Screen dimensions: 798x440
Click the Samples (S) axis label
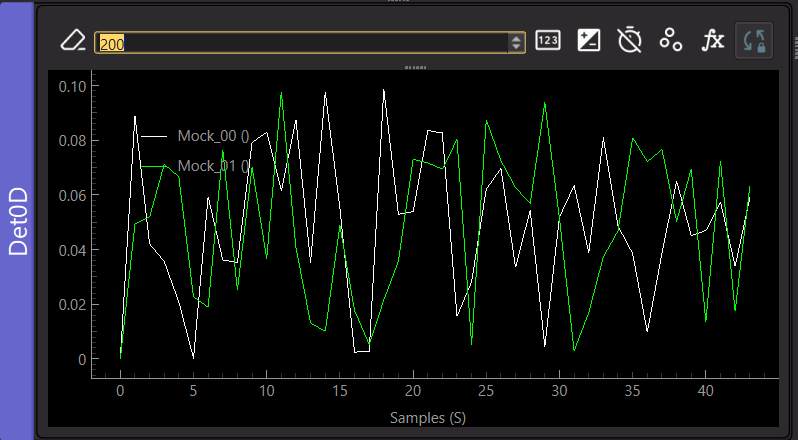coord(428,418)
